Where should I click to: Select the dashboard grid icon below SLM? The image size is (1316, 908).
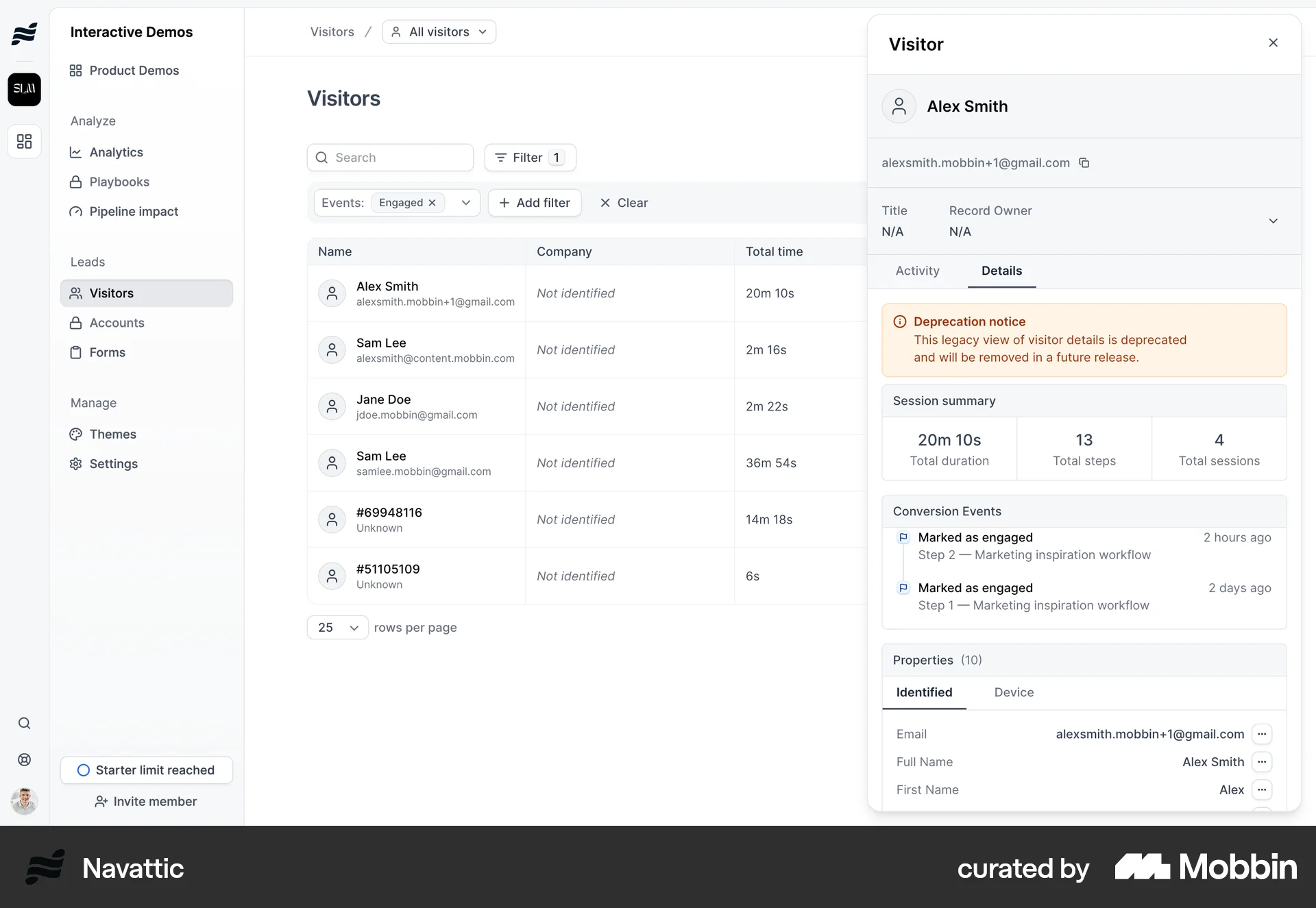(24, 141)
